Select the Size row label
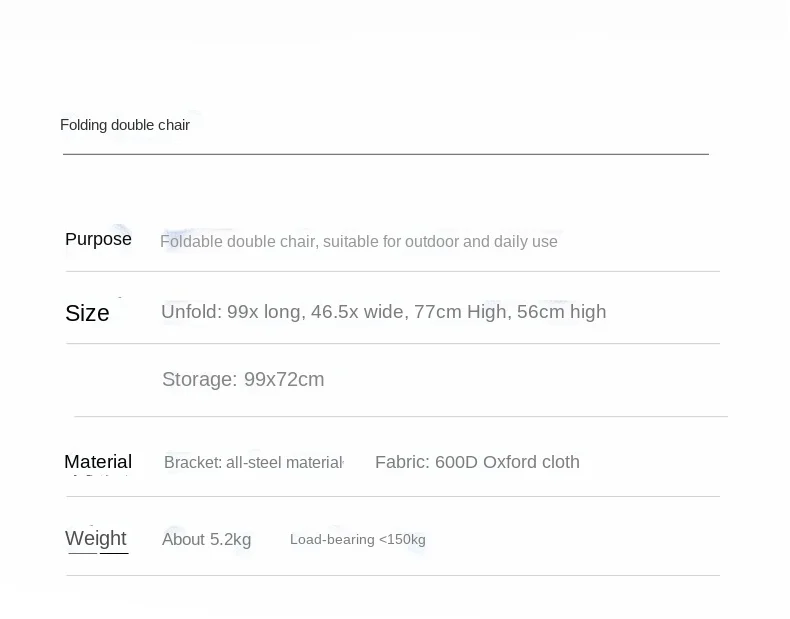Screen dimensions: 790x619 (87, 313)
